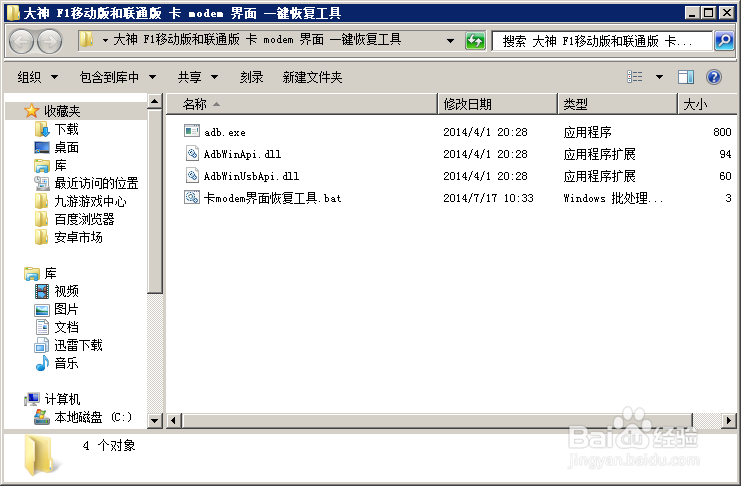Click the 迅雷下载 library icon
741x486 pixels.
42,345
